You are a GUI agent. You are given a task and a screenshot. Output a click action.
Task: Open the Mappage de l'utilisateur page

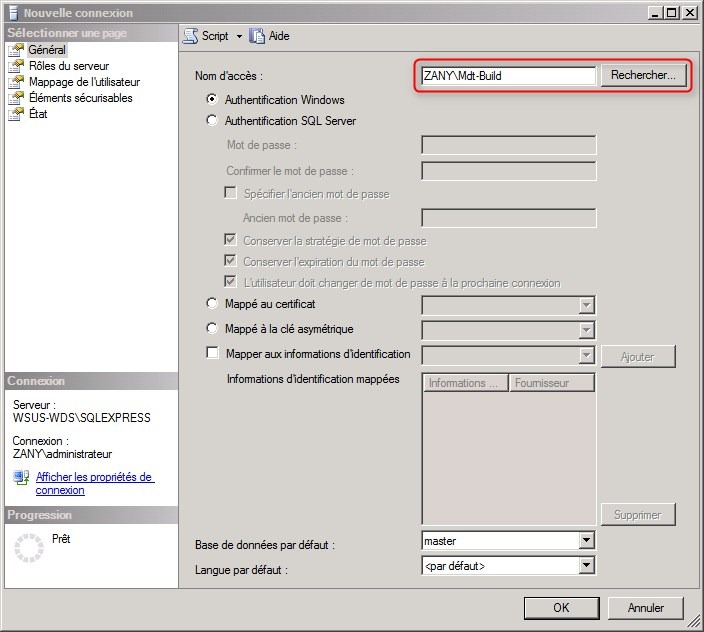pos(84,82)
